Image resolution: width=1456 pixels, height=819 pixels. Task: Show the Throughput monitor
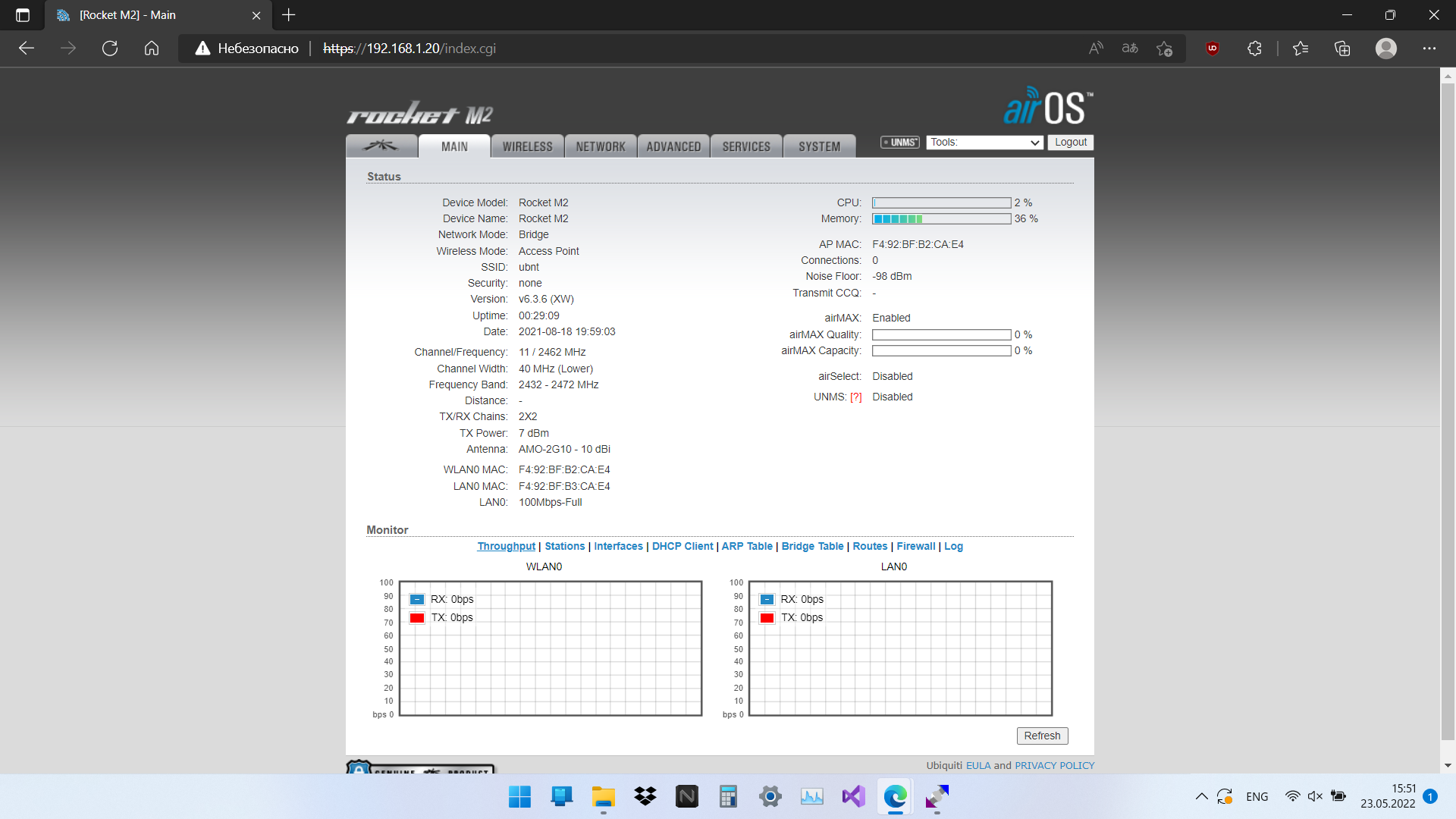pos(506,546)
